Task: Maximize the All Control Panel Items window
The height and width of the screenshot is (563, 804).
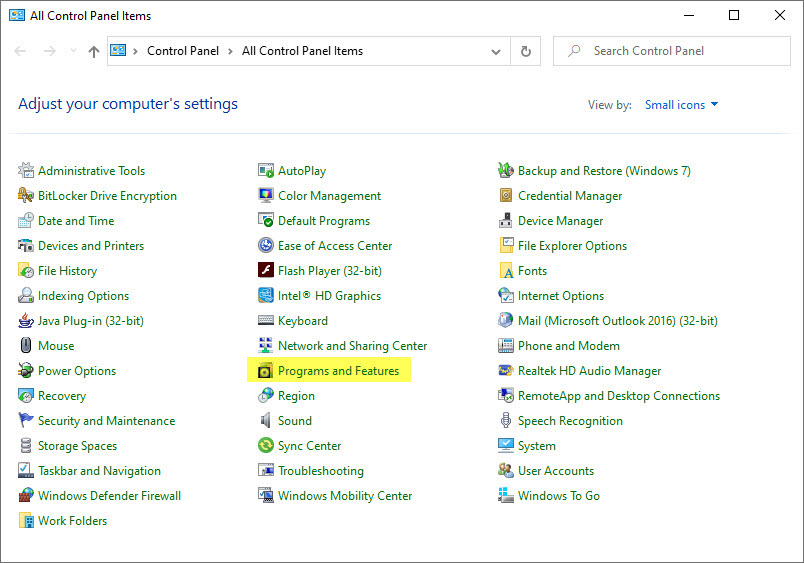Action: point(734,15)
